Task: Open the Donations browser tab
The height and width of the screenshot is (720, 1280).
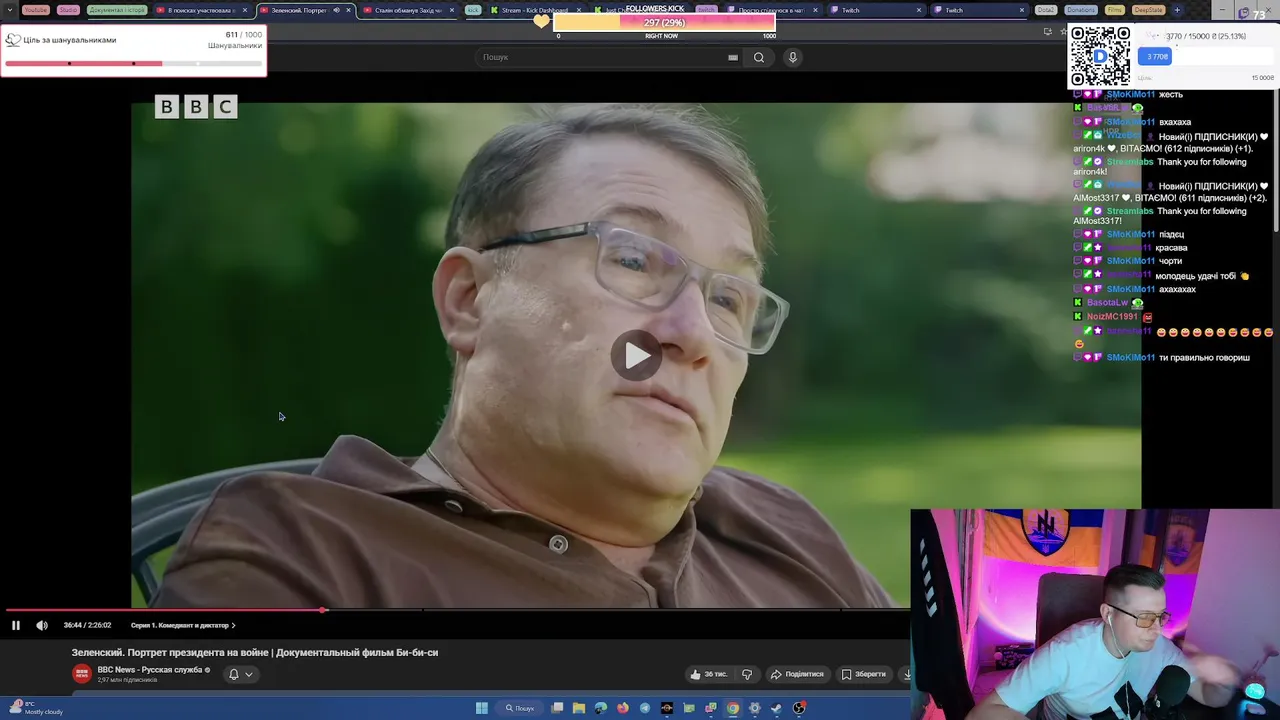Action: [1080, 10]
